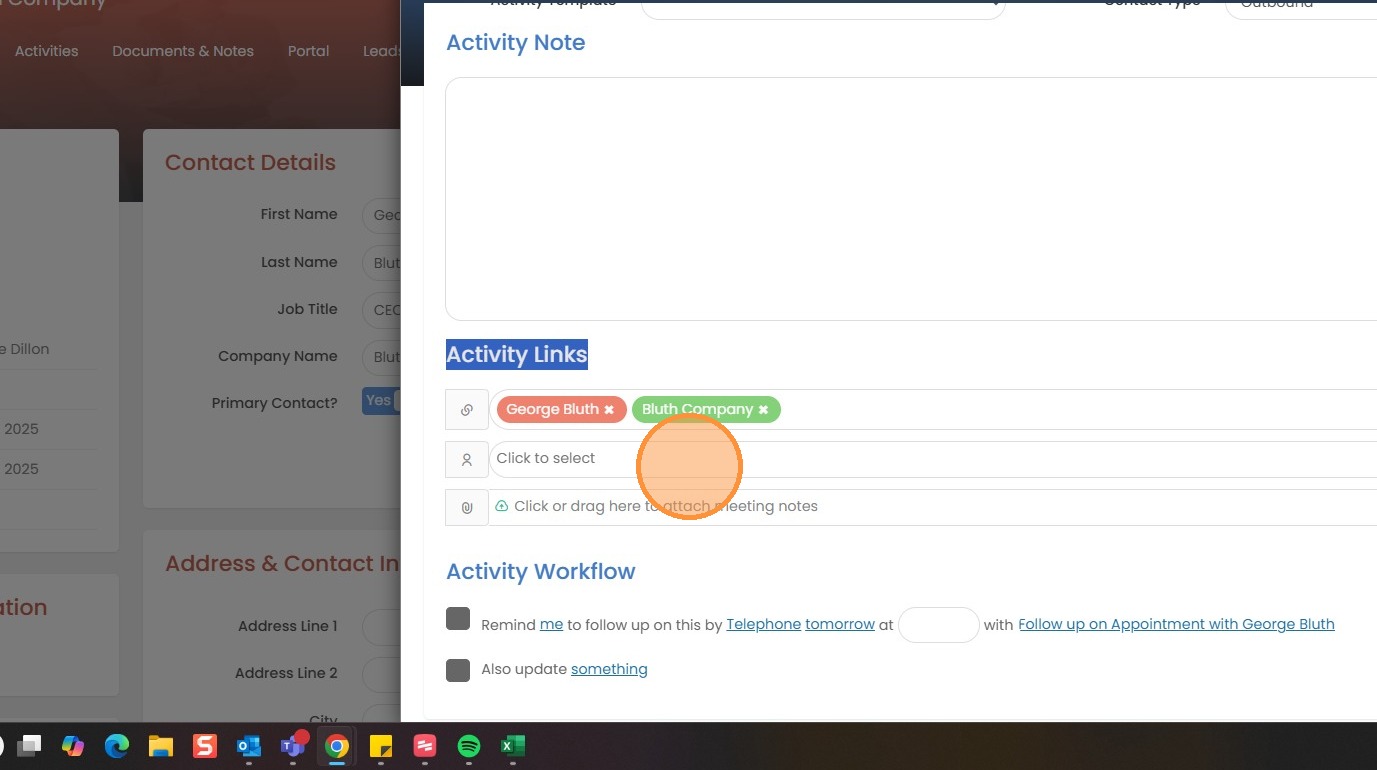The height and width of the screenshot is (770, 1377).
Task: Open File Explorer from the taskbar
Action: [161, 746]
